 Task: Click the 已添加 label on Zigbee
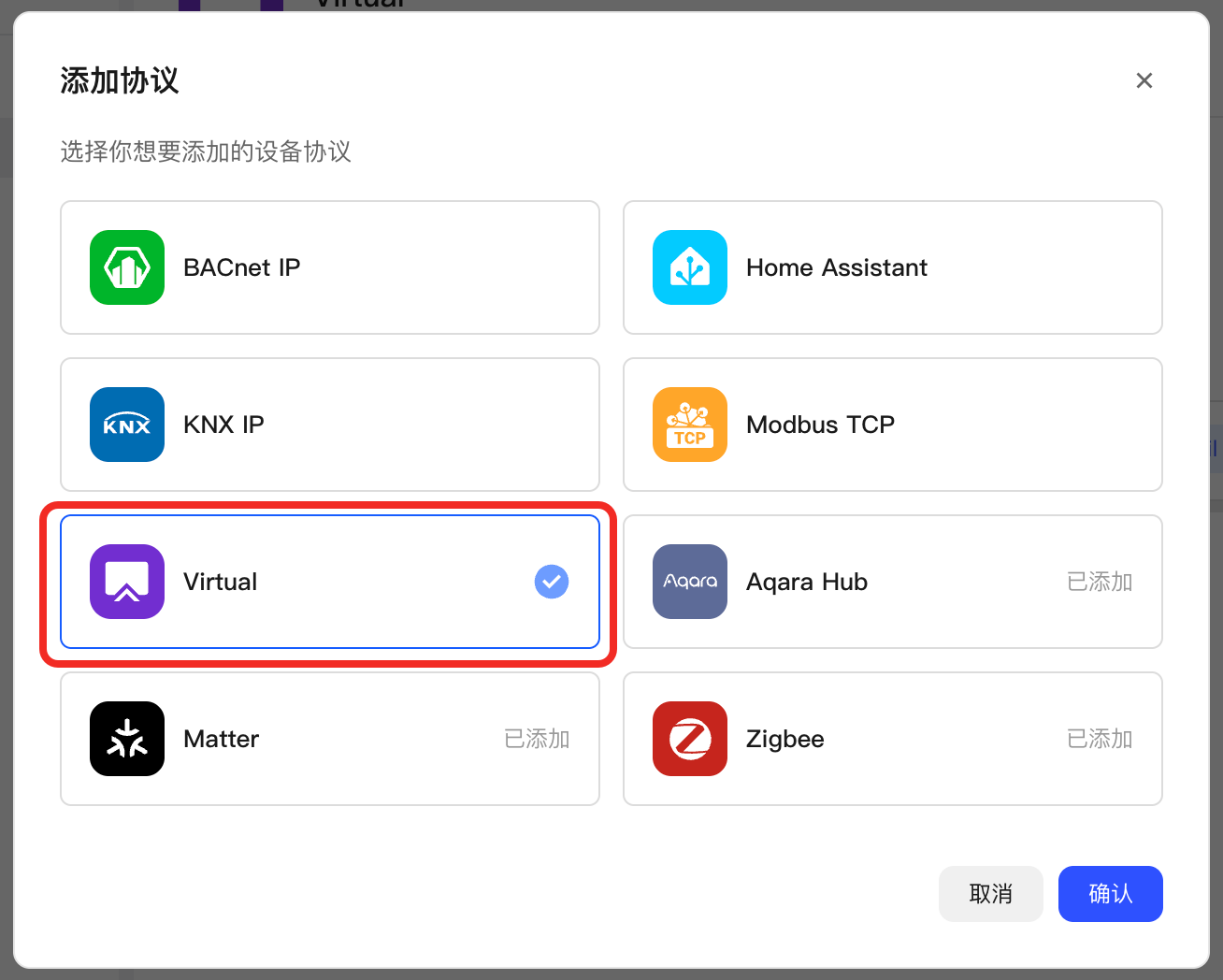1100,739
